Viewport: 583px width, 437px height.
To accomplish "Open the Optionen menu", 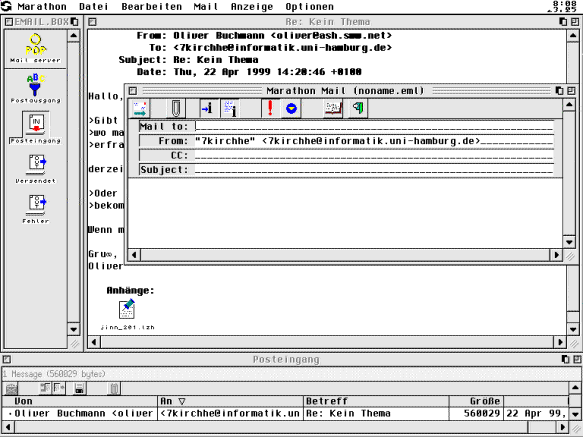I will (x=309, y=7).
